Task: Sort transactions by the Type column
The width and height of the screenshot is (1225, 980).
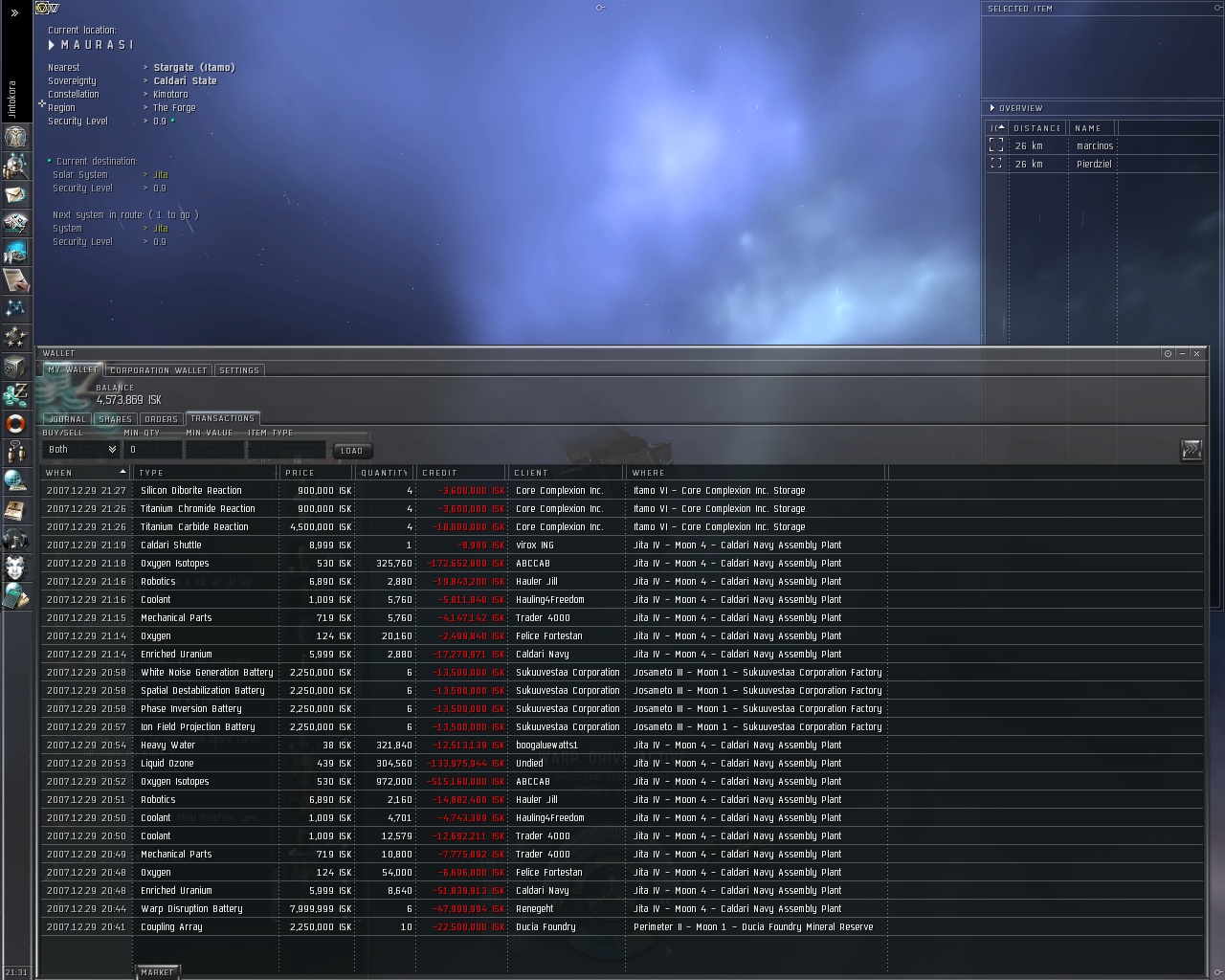Action: tap(205, 473)
